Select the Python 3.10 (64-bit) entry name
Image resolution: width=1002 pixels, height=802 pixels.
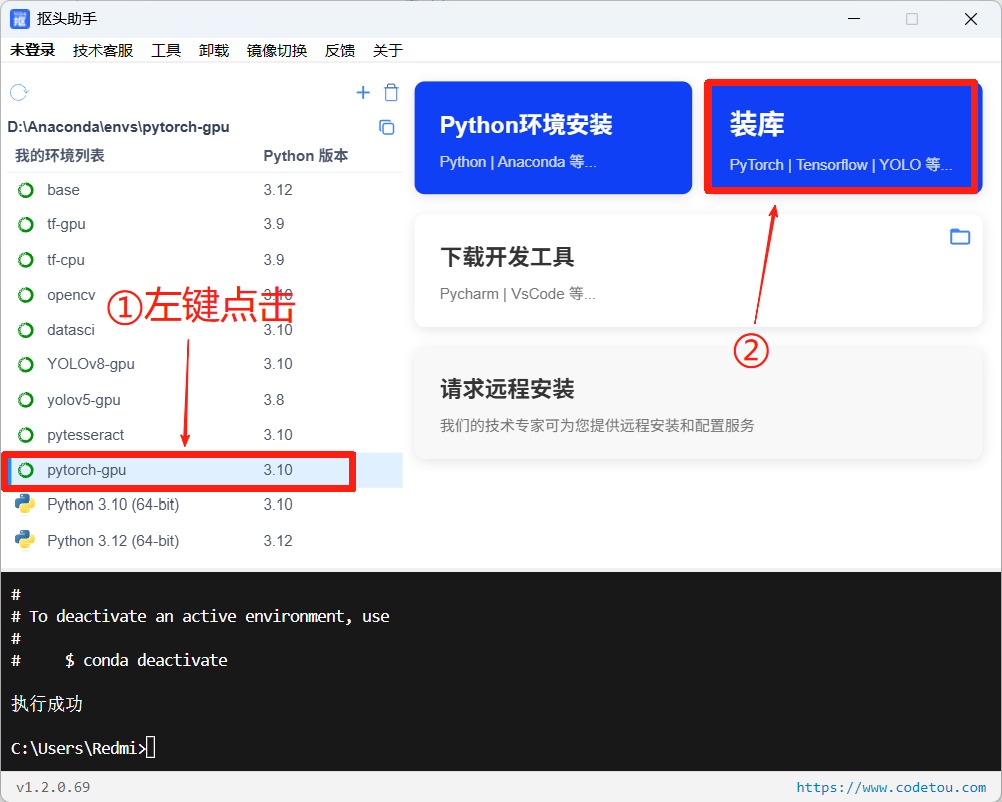click(113, 505)
